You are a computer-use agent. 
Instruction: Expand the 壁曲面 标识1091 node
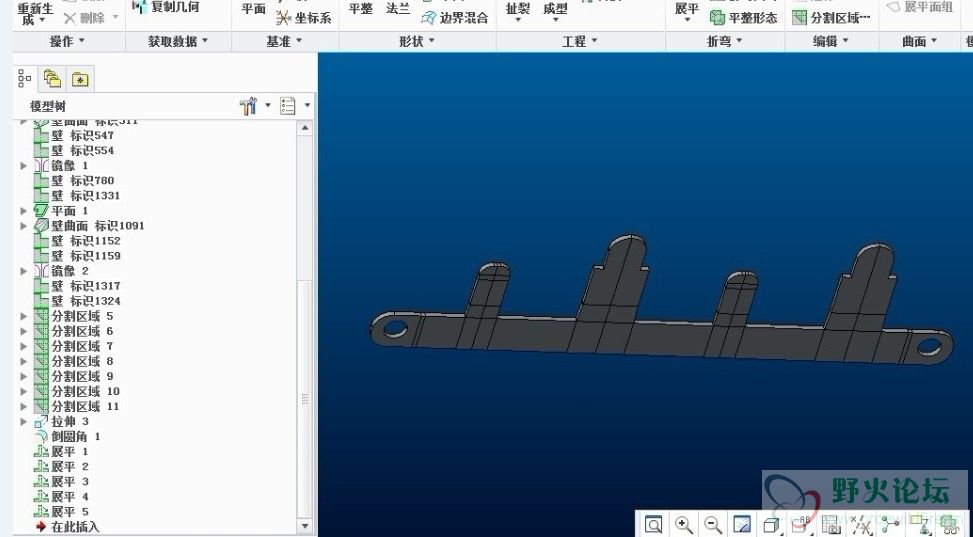(x=24, y=226)
